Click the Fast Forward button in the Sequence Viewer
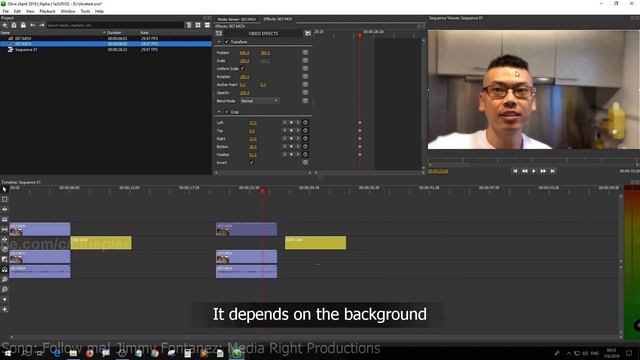The height and width of the screenshot is (360, 640). click(543, 171)
